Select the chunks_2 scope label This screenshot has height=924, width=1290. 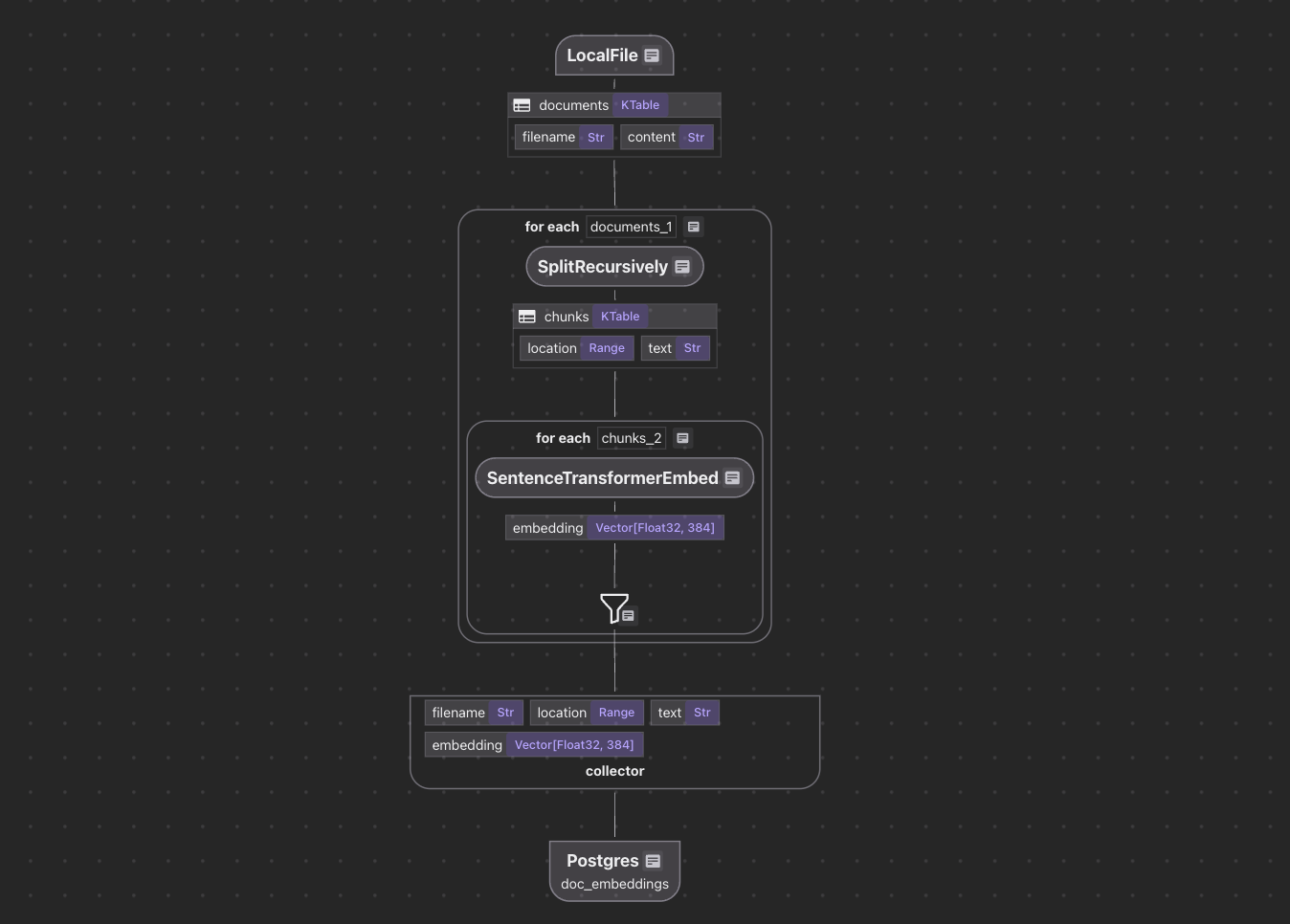pyautogui.click(x=631, y=438)
